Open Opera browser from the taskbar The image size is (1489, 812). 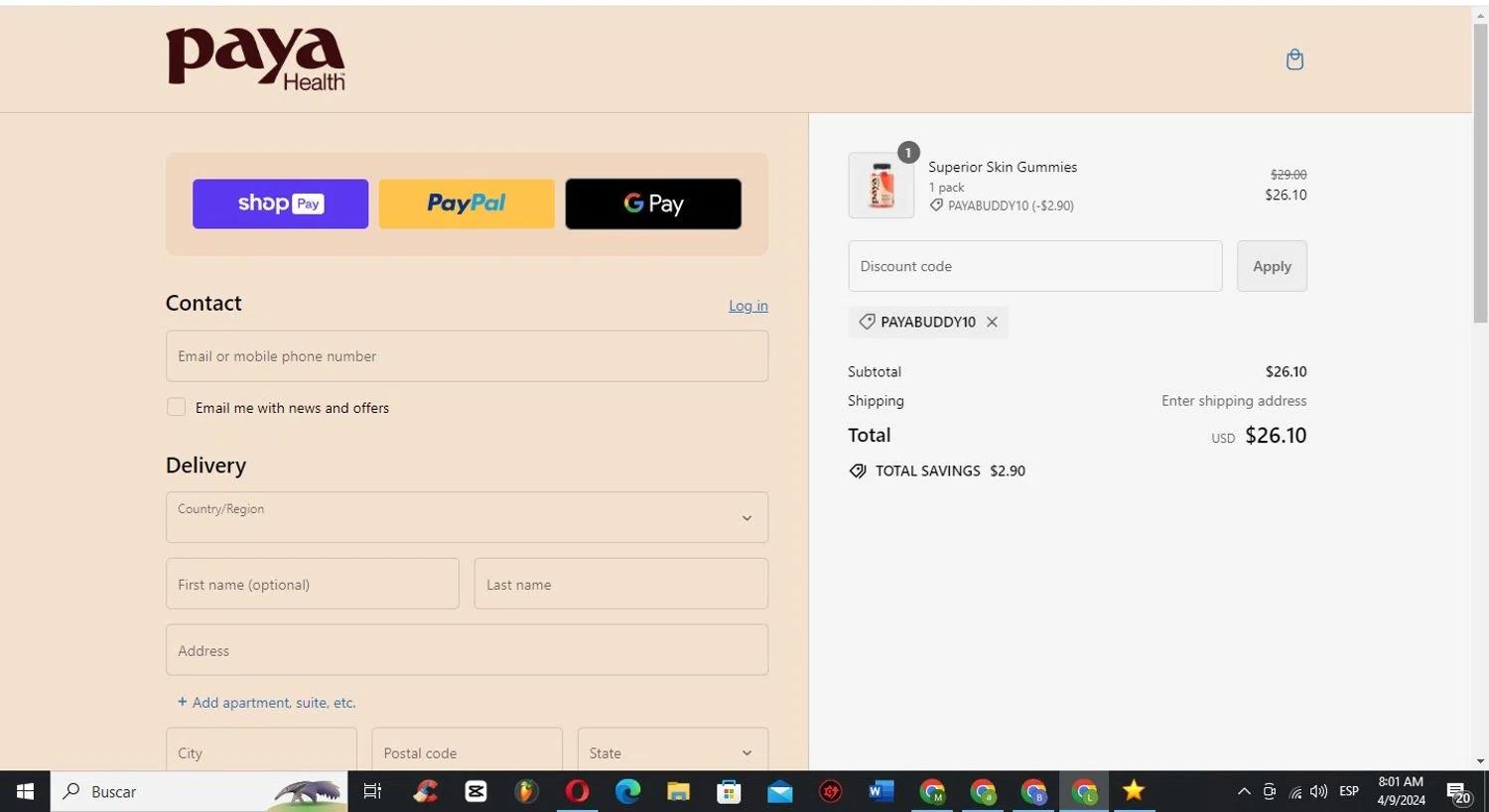pos(577,791)
